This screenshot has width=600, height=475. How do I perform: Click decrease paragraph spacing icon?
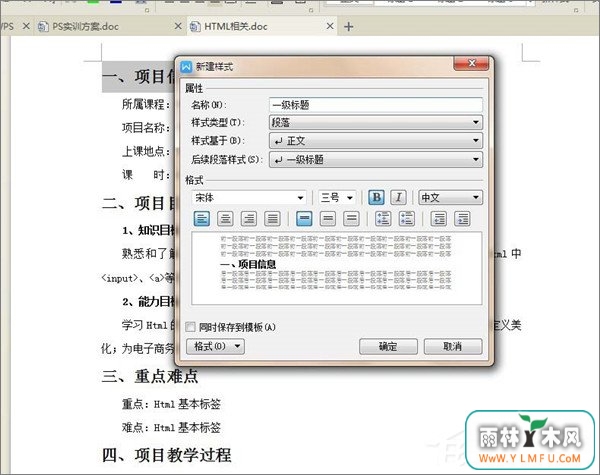click(x=406, y=219)
